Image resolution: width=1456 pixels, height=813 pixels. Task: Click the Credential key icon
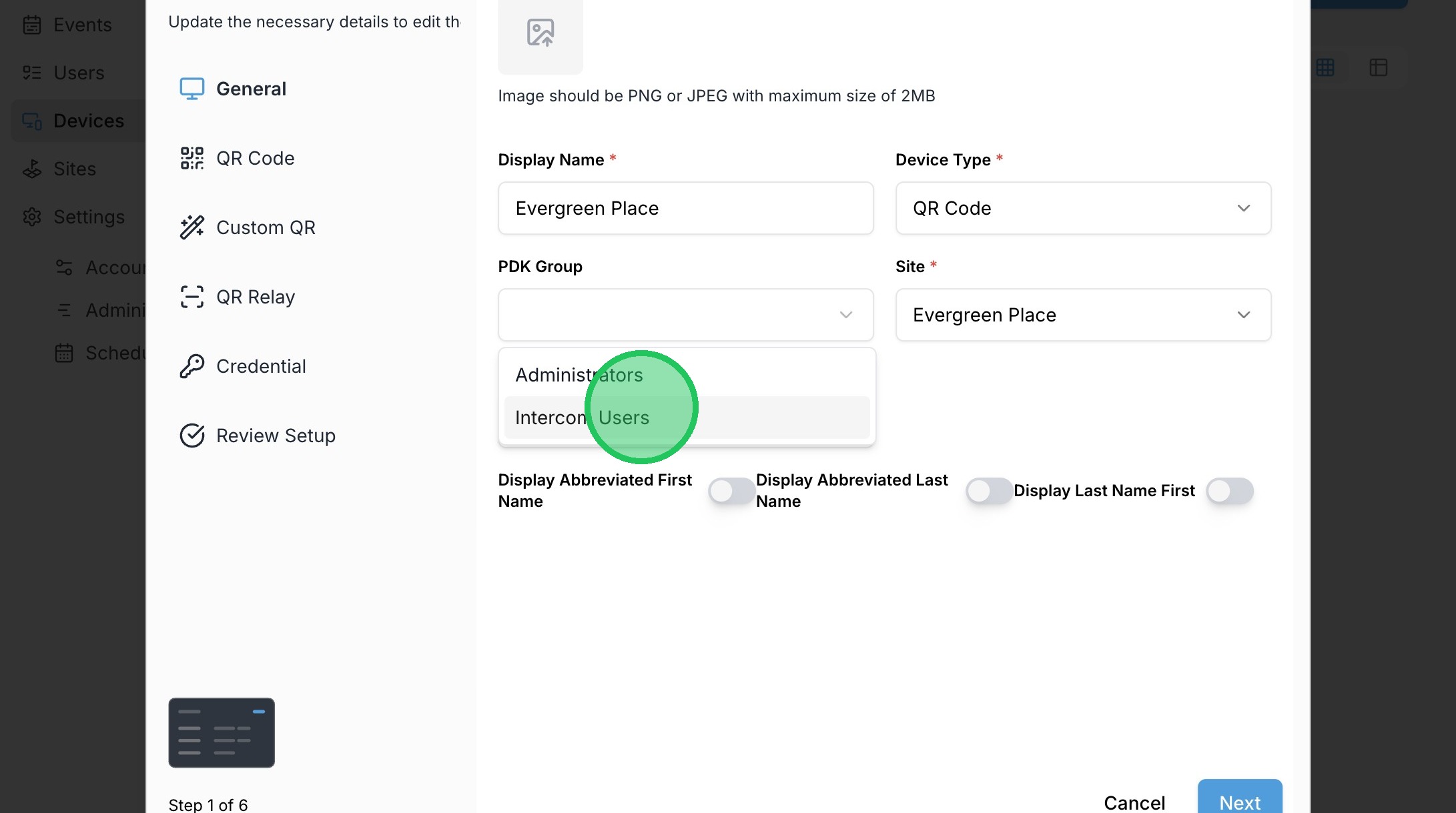(192, 366)
